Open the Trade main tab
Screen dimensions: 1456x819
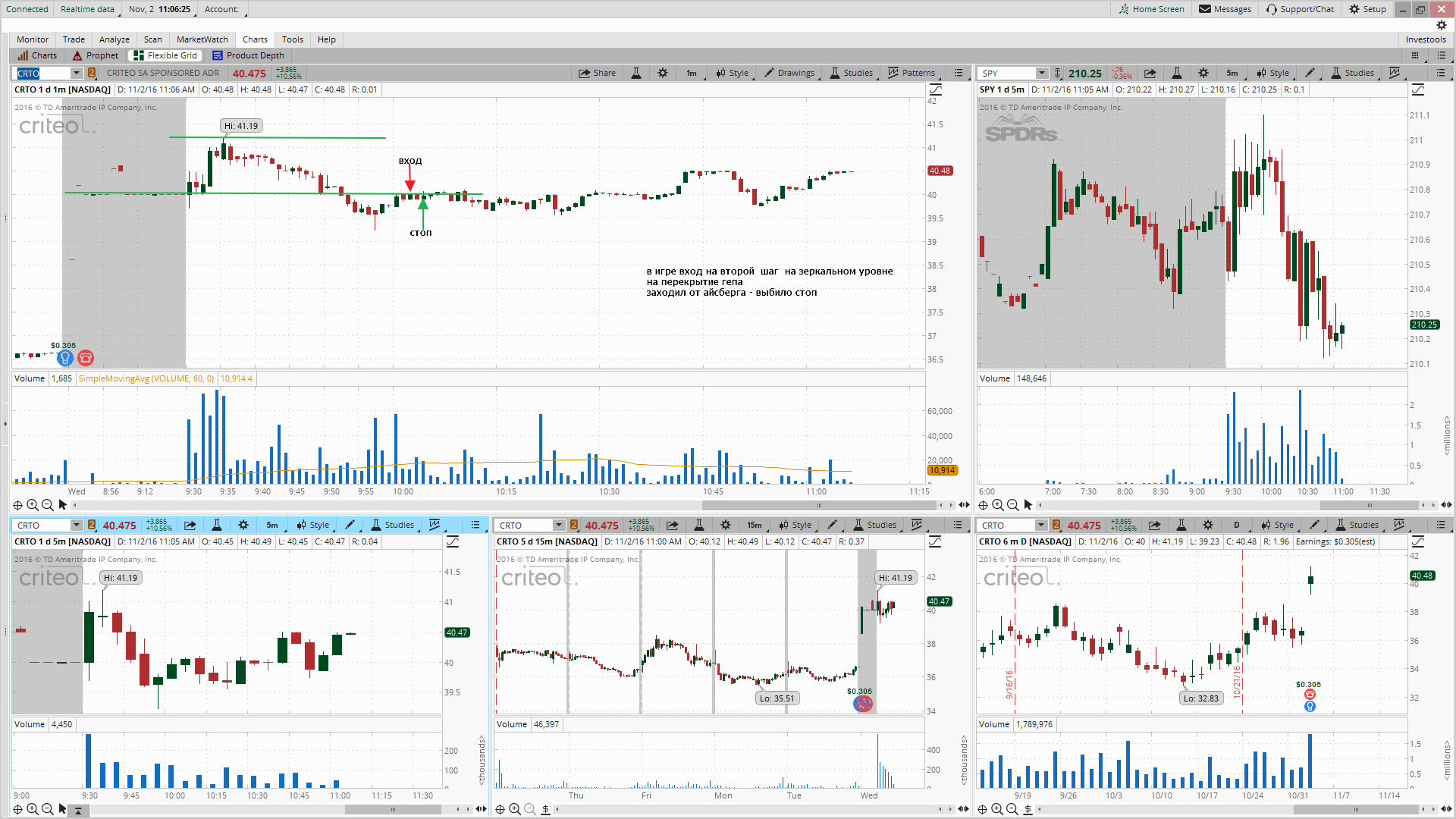[x=74, y=39]
